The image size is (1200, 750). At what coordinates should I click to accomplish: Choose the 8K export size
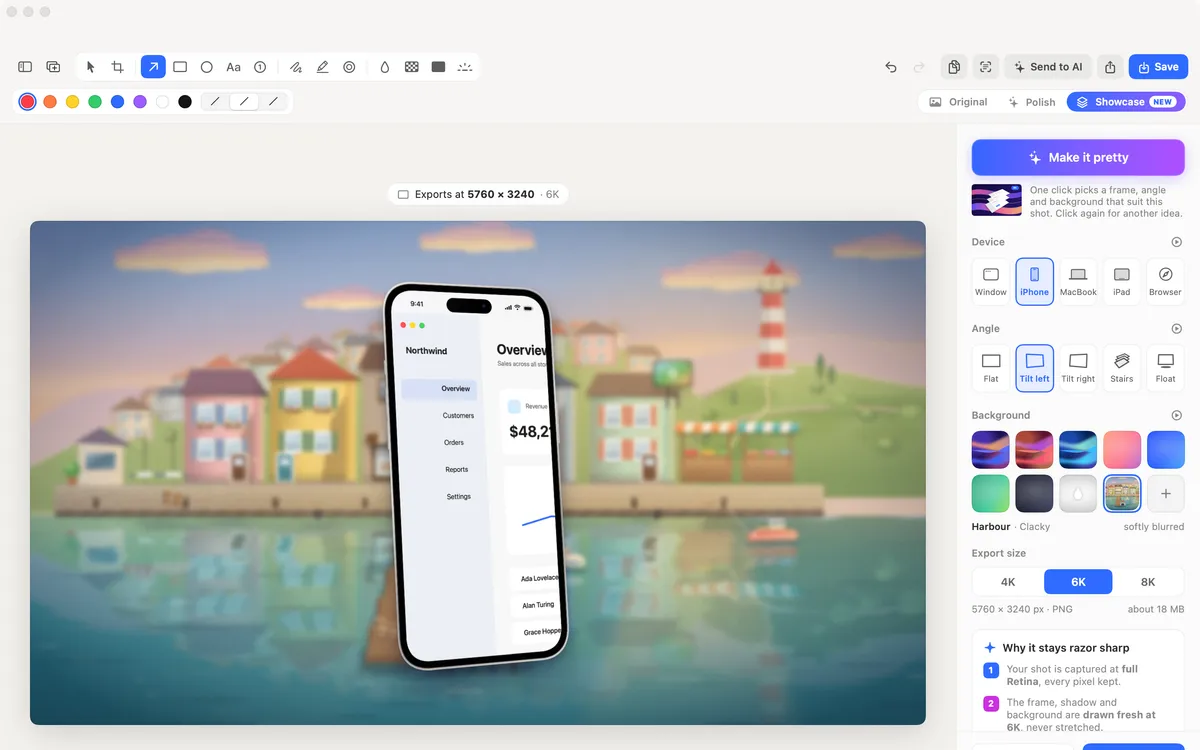(x=1148, y=582)
